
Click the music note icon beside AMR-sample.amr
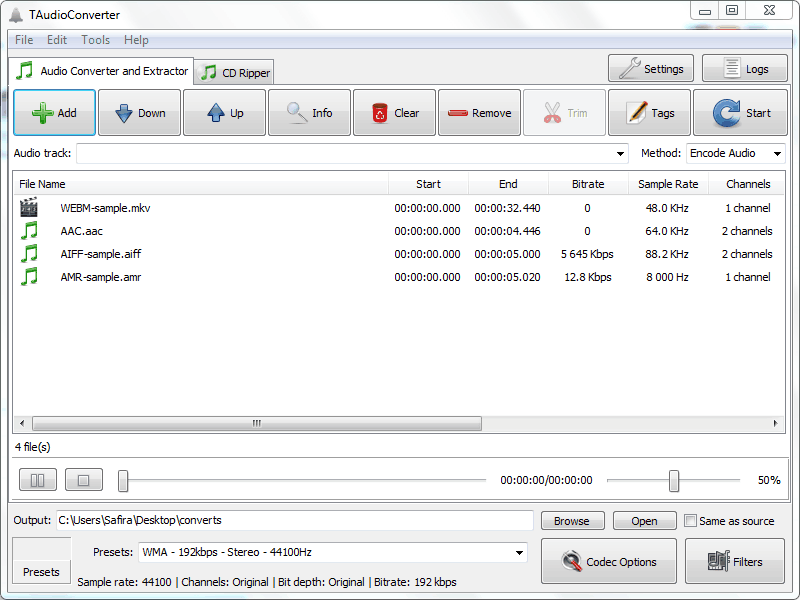29,277
